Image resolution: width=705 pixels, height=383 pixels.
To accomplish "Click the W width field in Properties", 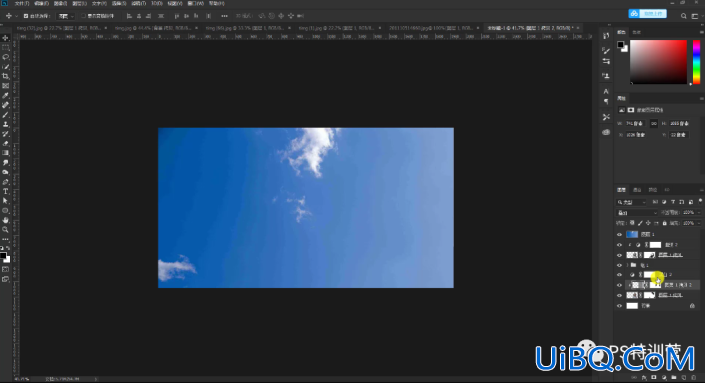I will coord(635,123).
